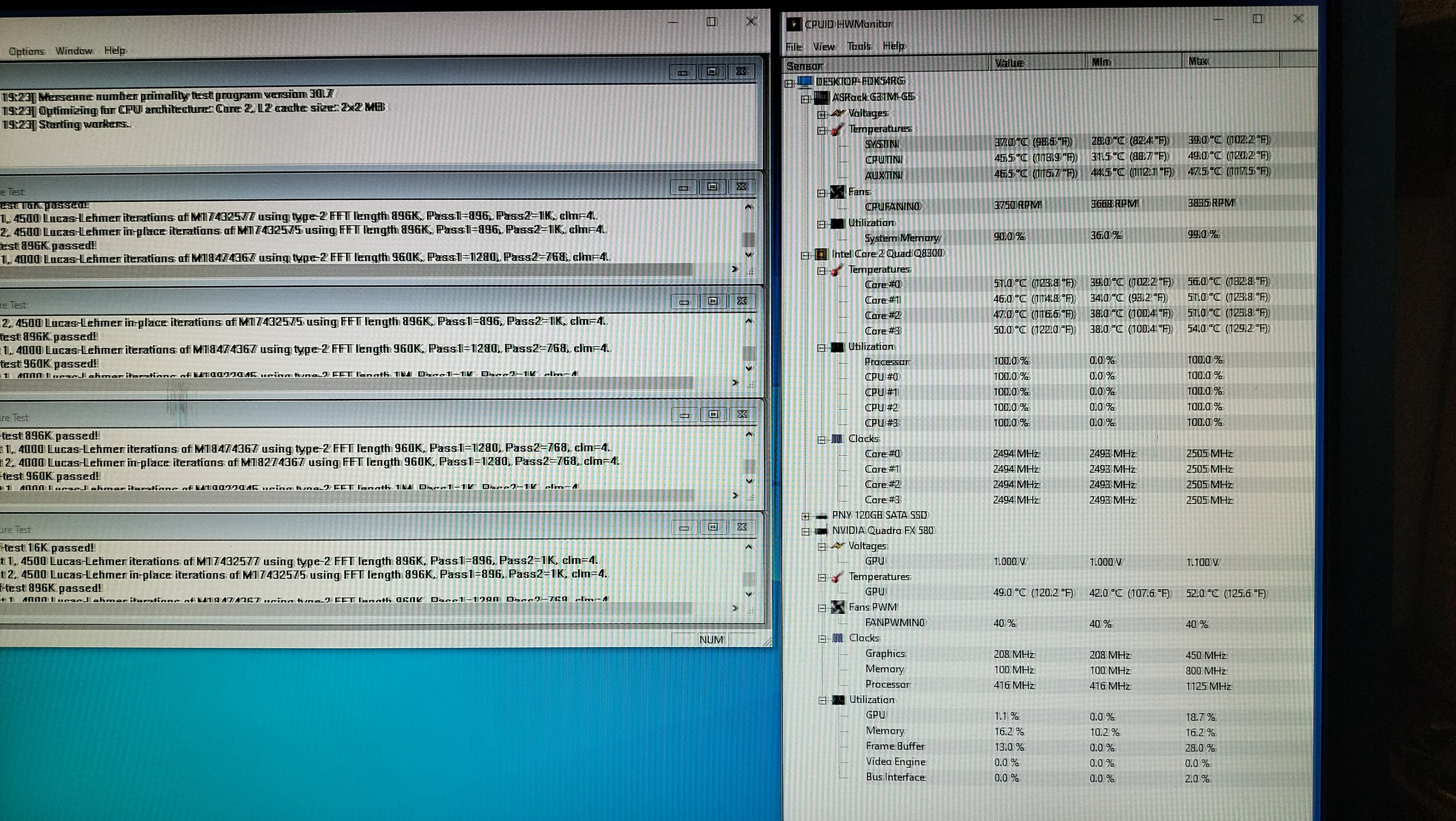Screen dimensions: 1456x821
Task: Open the Options menu in Prime95
Action: (27, 52)
